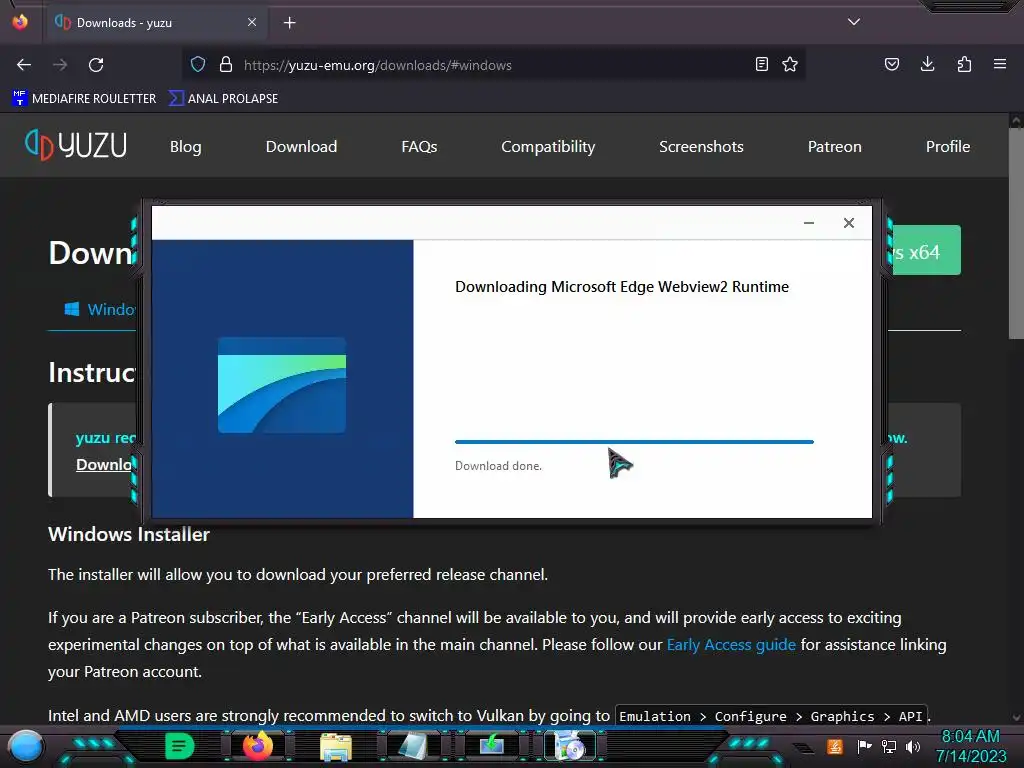Open the Download nav item

(x=301, y=147)
